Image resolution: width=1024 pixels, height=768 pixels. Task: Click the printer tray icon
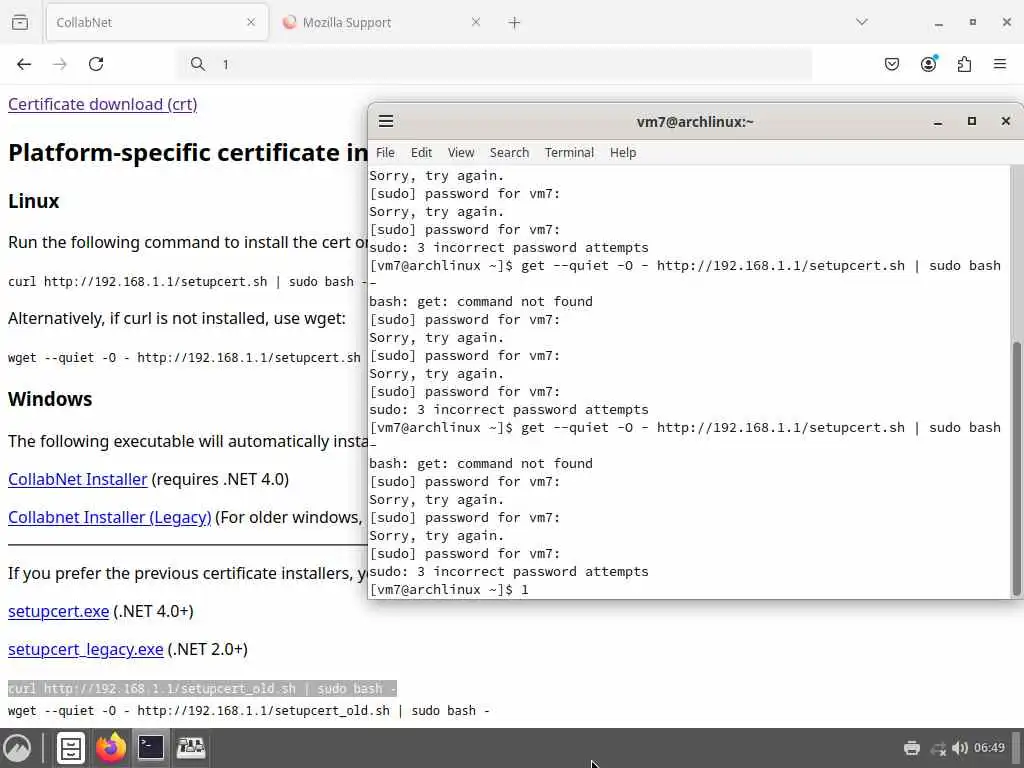coord(912,748)
